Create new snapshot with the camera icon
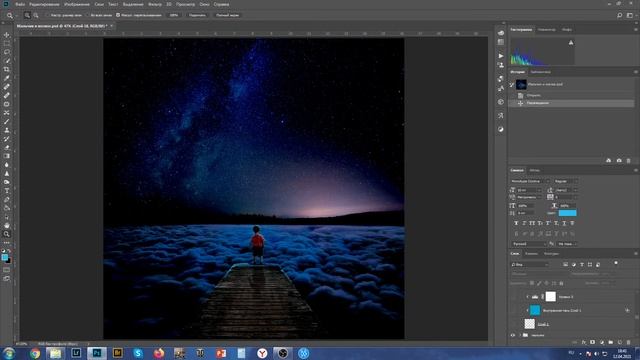Screen dimensions: 640x360 pyautogui.click(x=619, y=160)
